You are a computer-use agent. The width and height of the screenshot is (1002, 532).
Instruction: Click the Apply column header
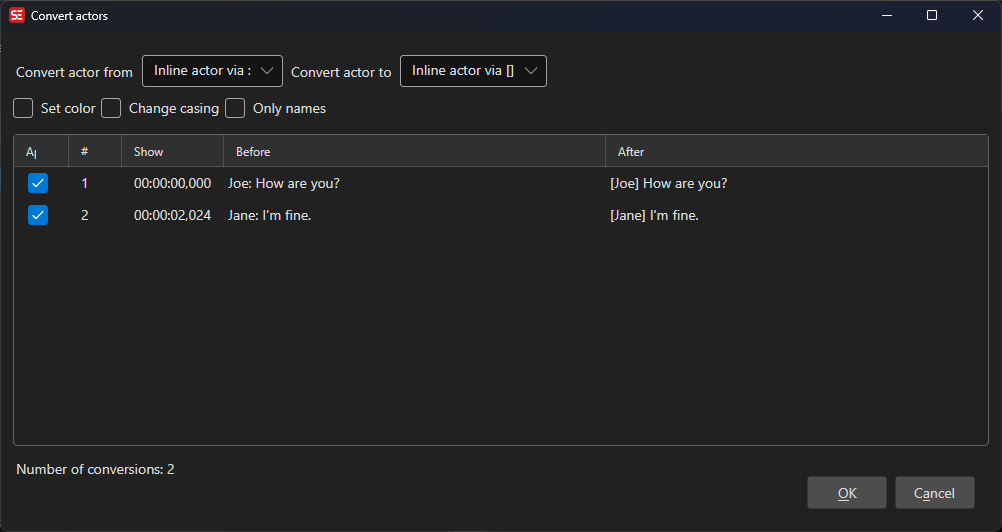[40, 152]
